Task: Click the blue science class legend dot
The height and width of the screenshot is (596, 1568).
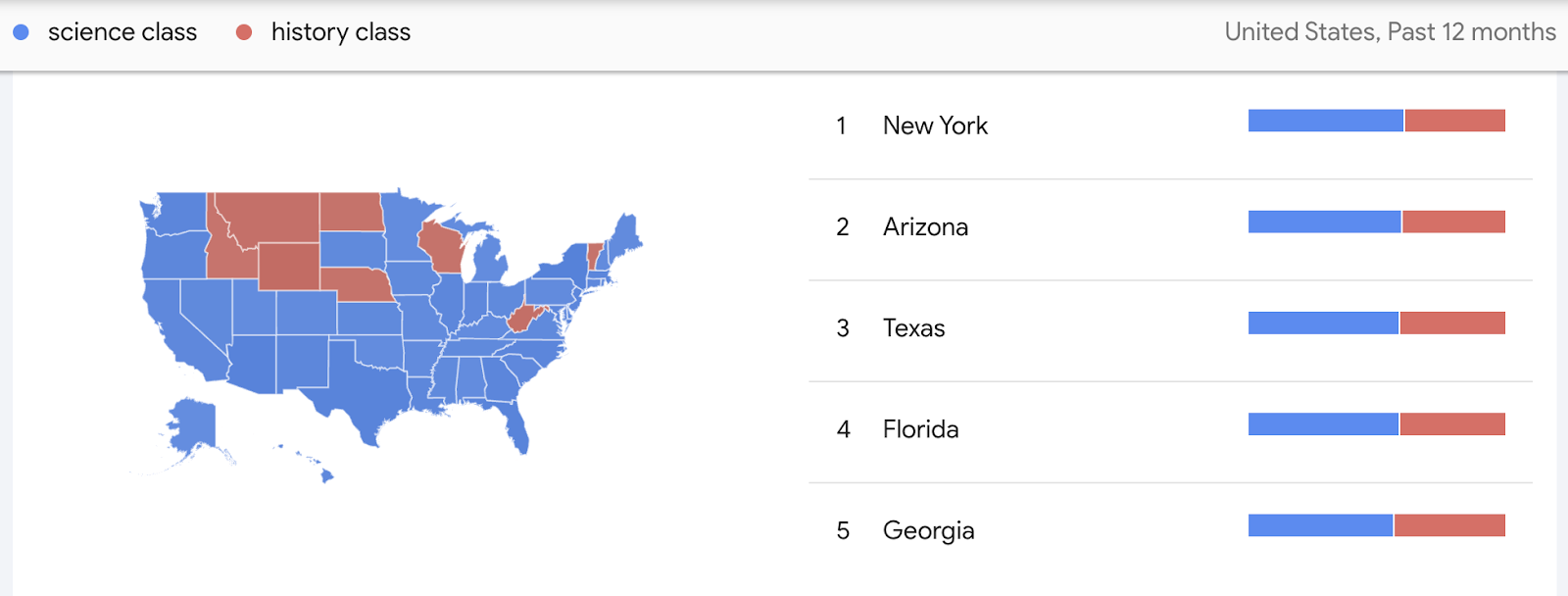Action: click(x=21, y=32)
